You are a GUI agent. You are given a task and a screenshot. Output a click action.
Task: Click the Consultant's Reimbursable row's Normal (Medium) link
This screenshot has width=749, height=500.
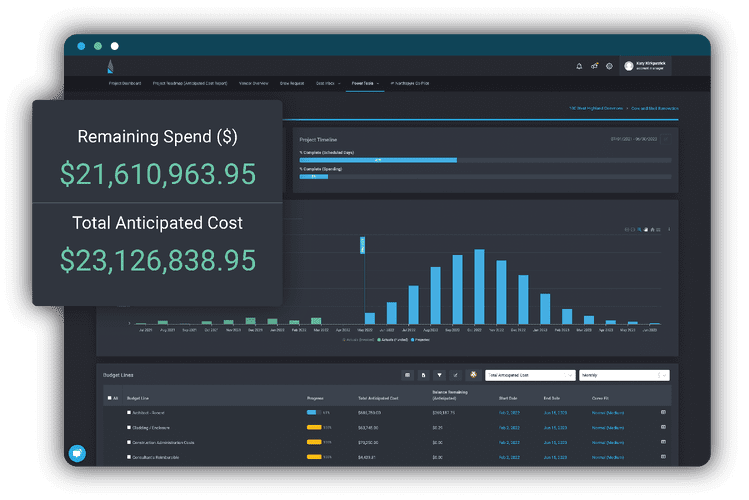pos(608,457)
